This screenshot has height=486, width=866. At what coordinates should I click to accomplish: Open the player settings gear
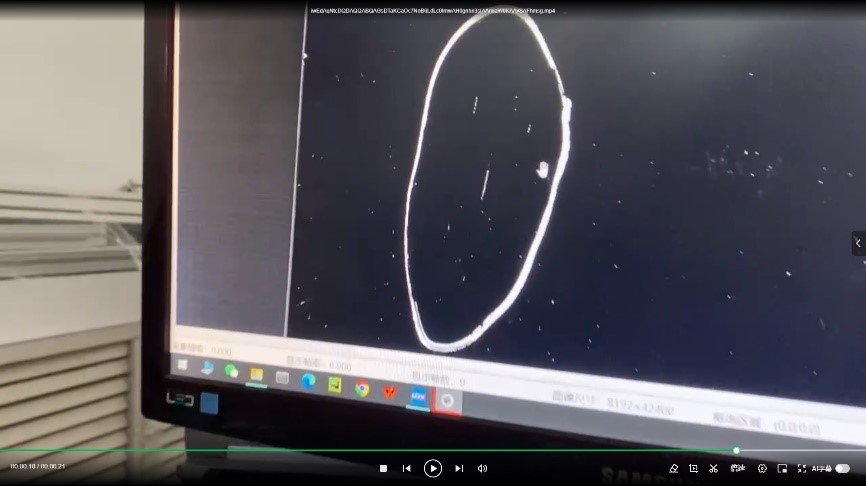click(x=762, y=468)
